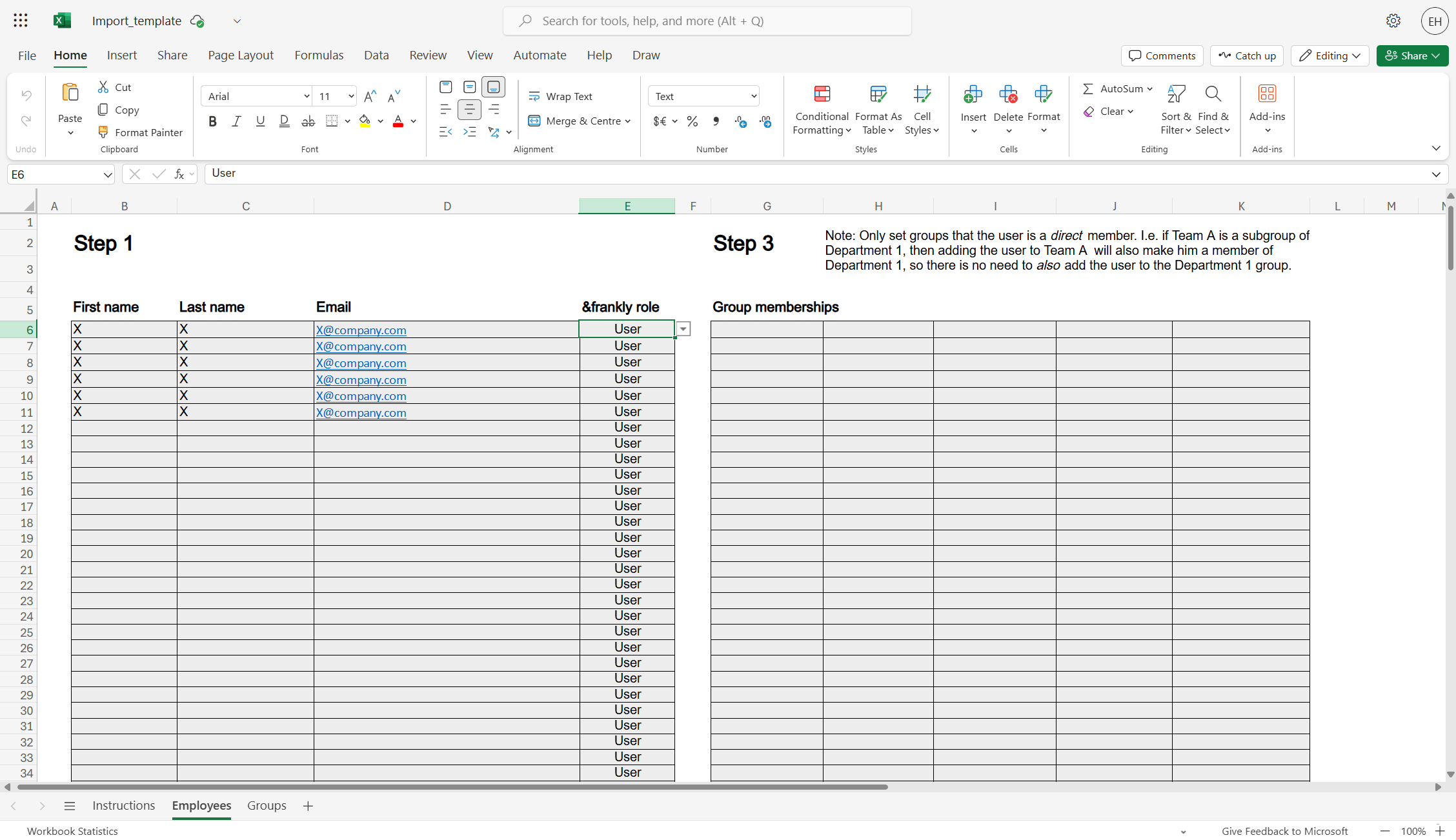
Task: Open settings gear
Action: click(1393, 21)
